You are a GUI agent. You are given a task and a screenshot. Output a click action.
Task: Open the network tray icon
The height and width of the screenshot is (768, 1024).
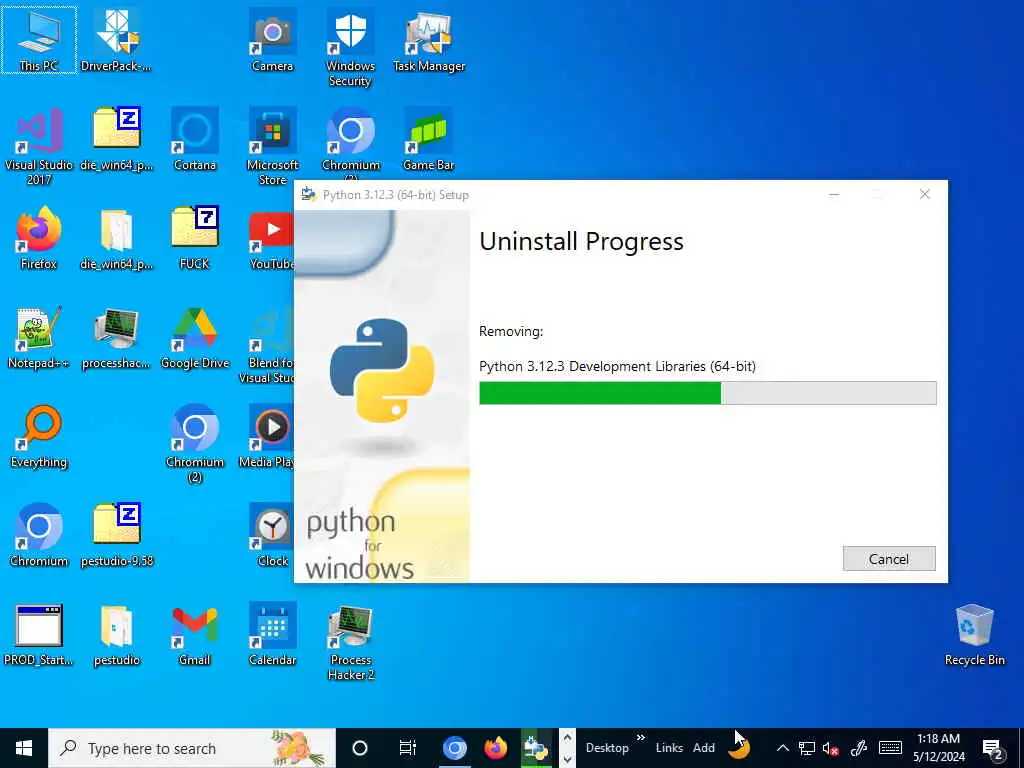click(807, 748)
